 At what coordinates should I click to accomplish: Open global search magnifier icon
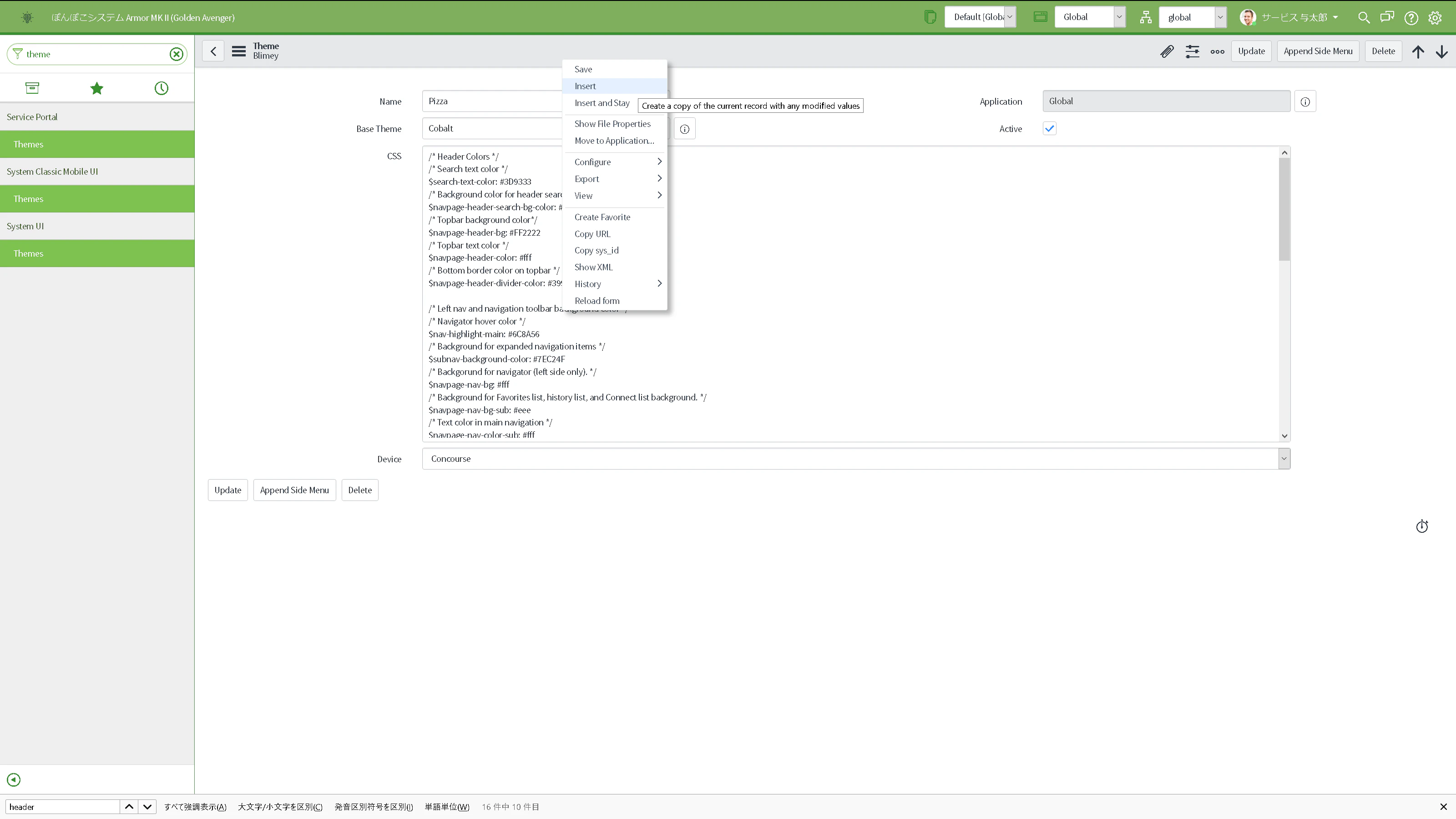tap(1363, 18)
